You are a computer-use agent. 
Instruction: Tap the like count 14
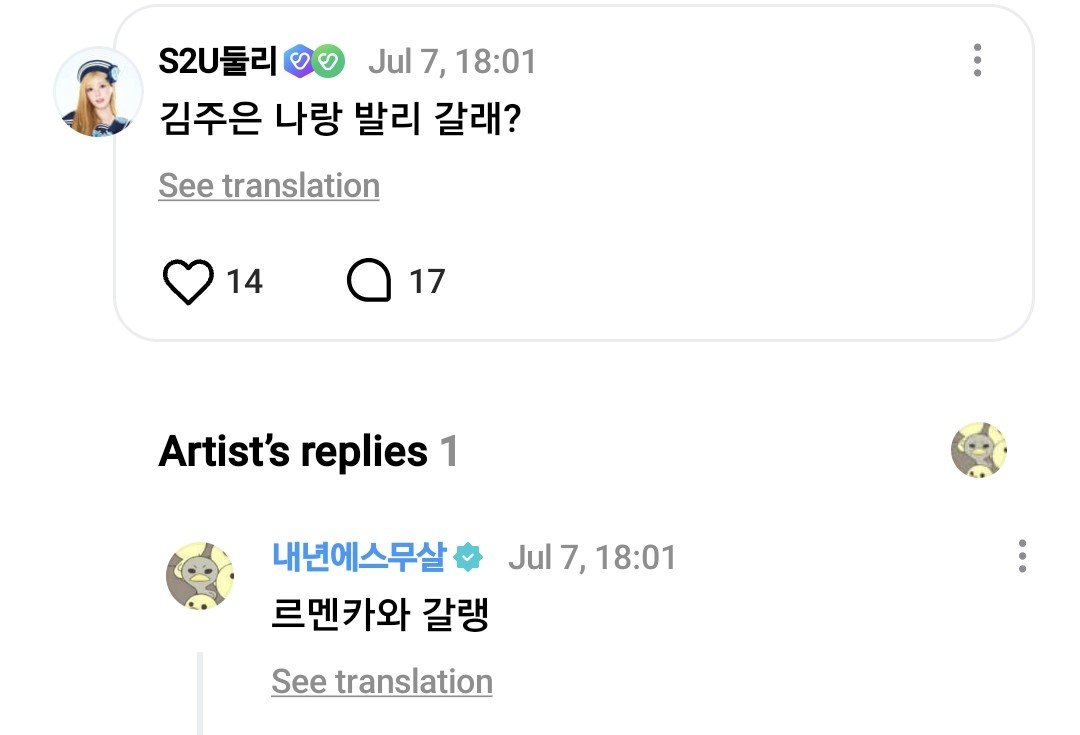tap(245, 282)
